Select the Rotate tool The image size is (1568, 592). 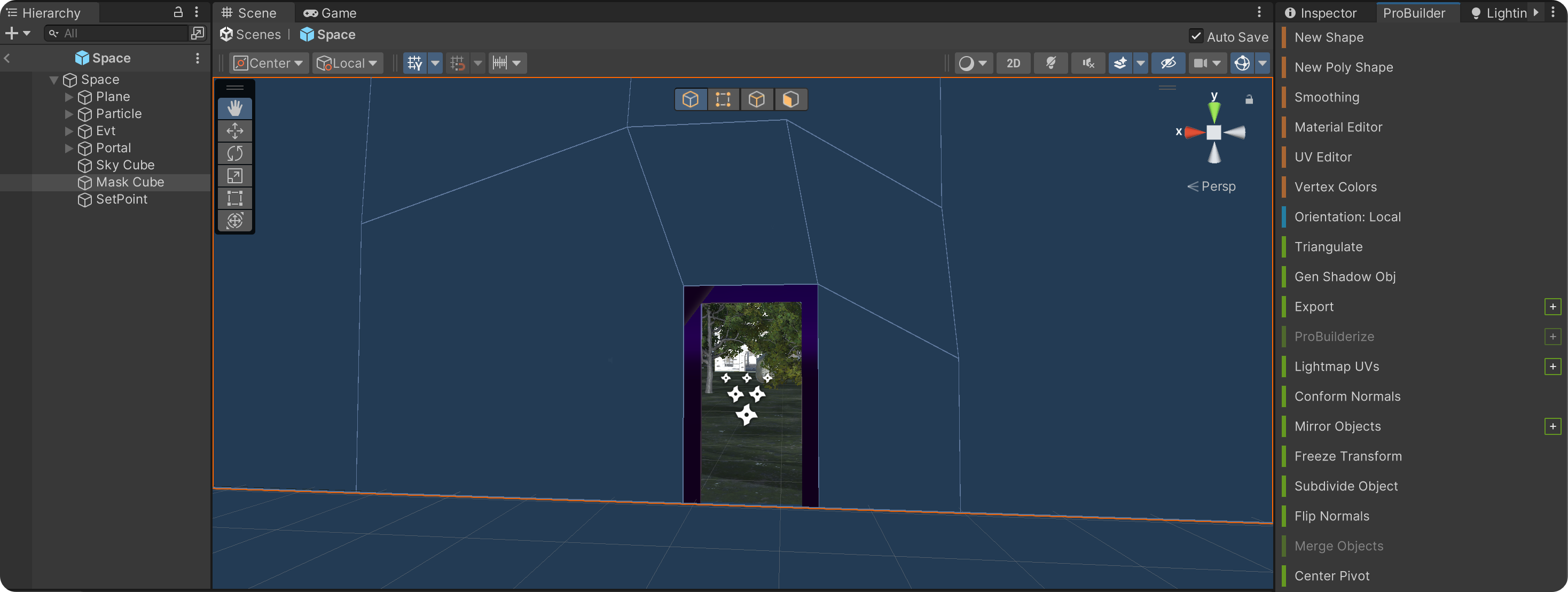pos(234,153)
